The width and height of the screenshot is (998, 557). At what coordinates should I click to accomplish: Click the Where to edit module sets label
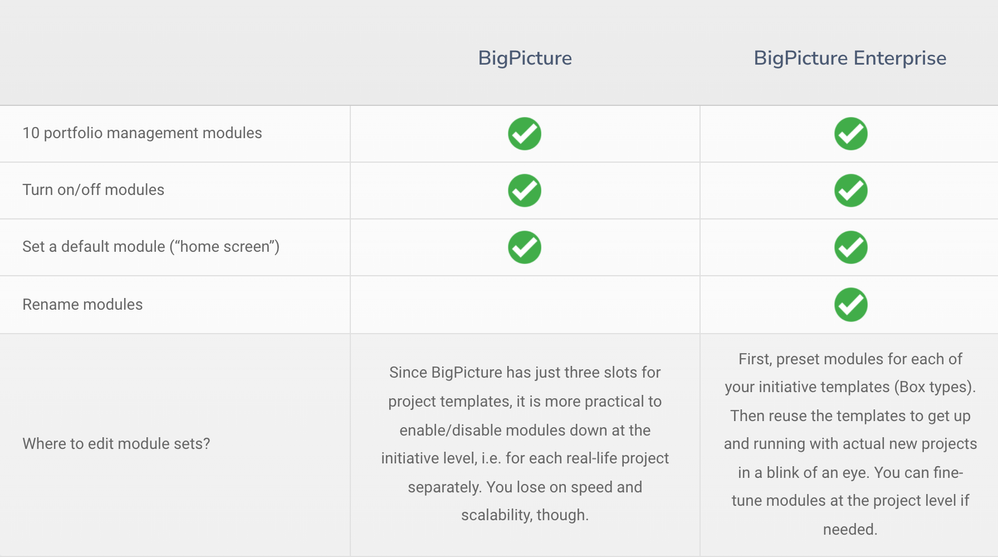click(116, 444)
